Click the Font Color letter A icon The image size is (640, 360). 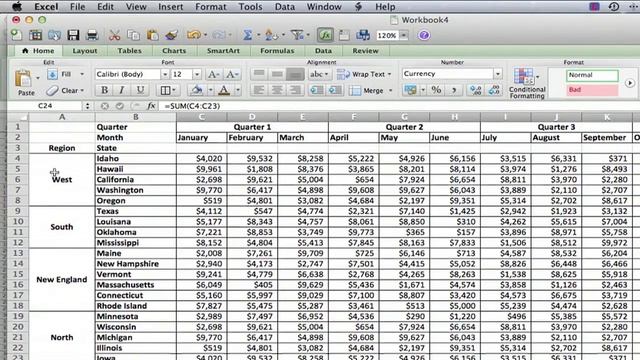224,90
